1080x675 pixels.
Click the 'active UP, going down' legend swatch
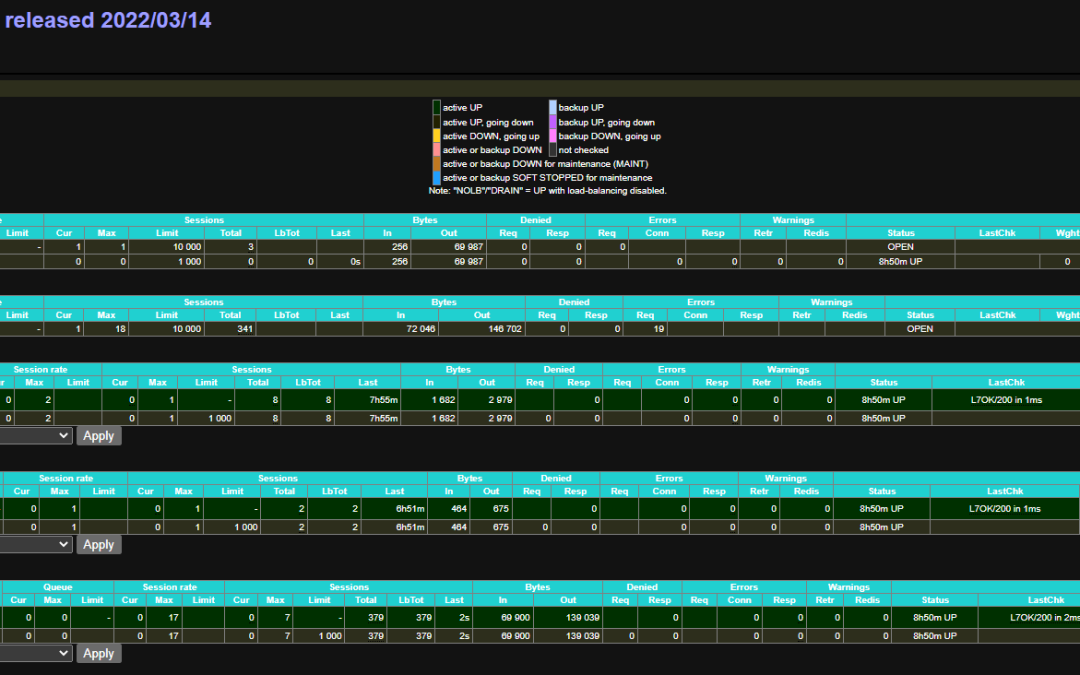pos(436,122)
